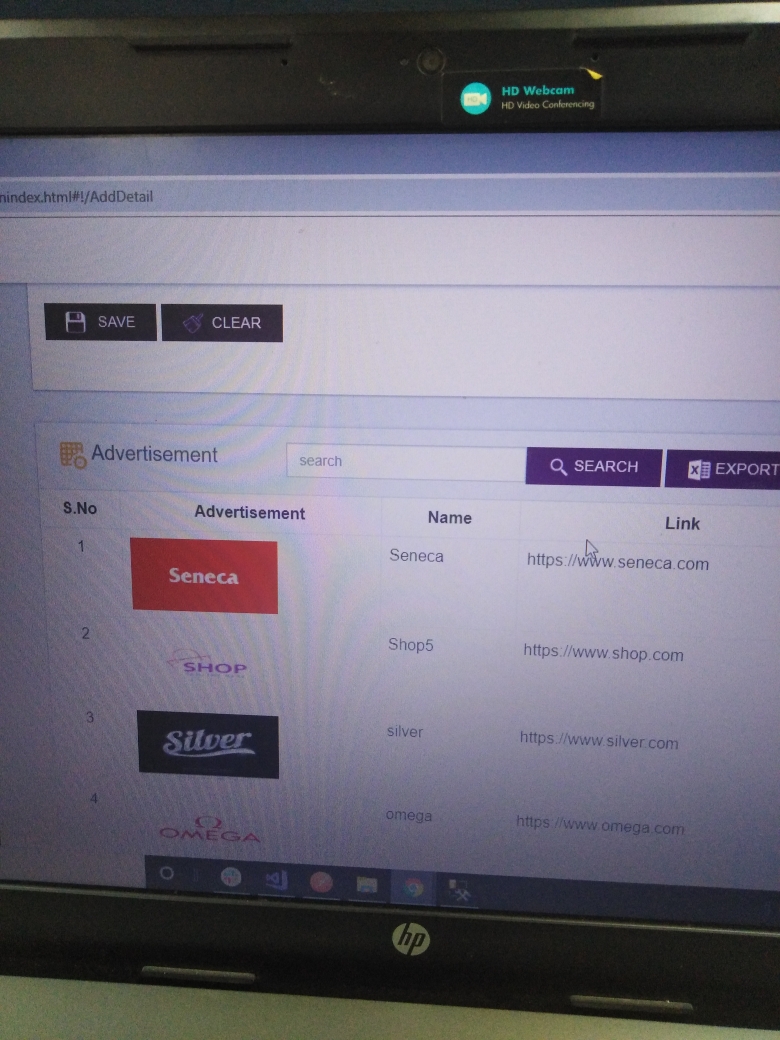Click the Advertisement table grid icon
Screen dimensions: 780x1040
coord(72,455)
